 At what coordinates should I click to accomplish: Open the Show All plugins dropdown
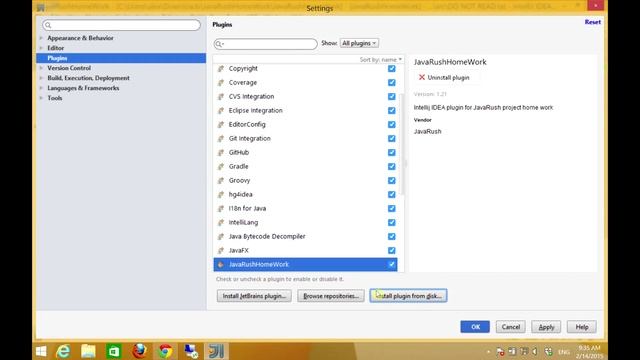pos(359,43)
